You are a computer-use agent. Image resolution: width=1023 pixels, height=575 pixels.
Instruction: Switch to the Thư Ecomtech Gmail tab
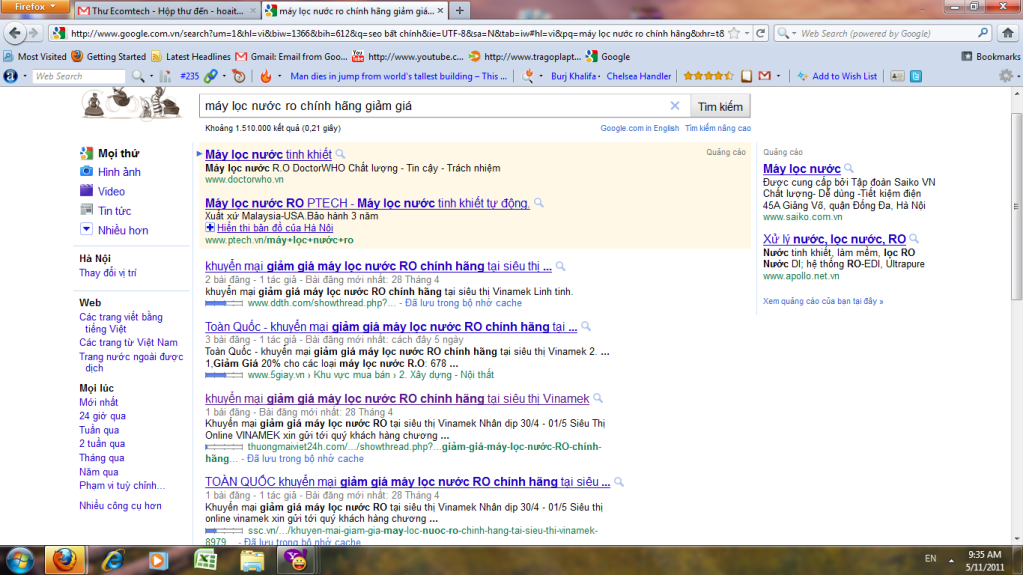click(166, 10)
